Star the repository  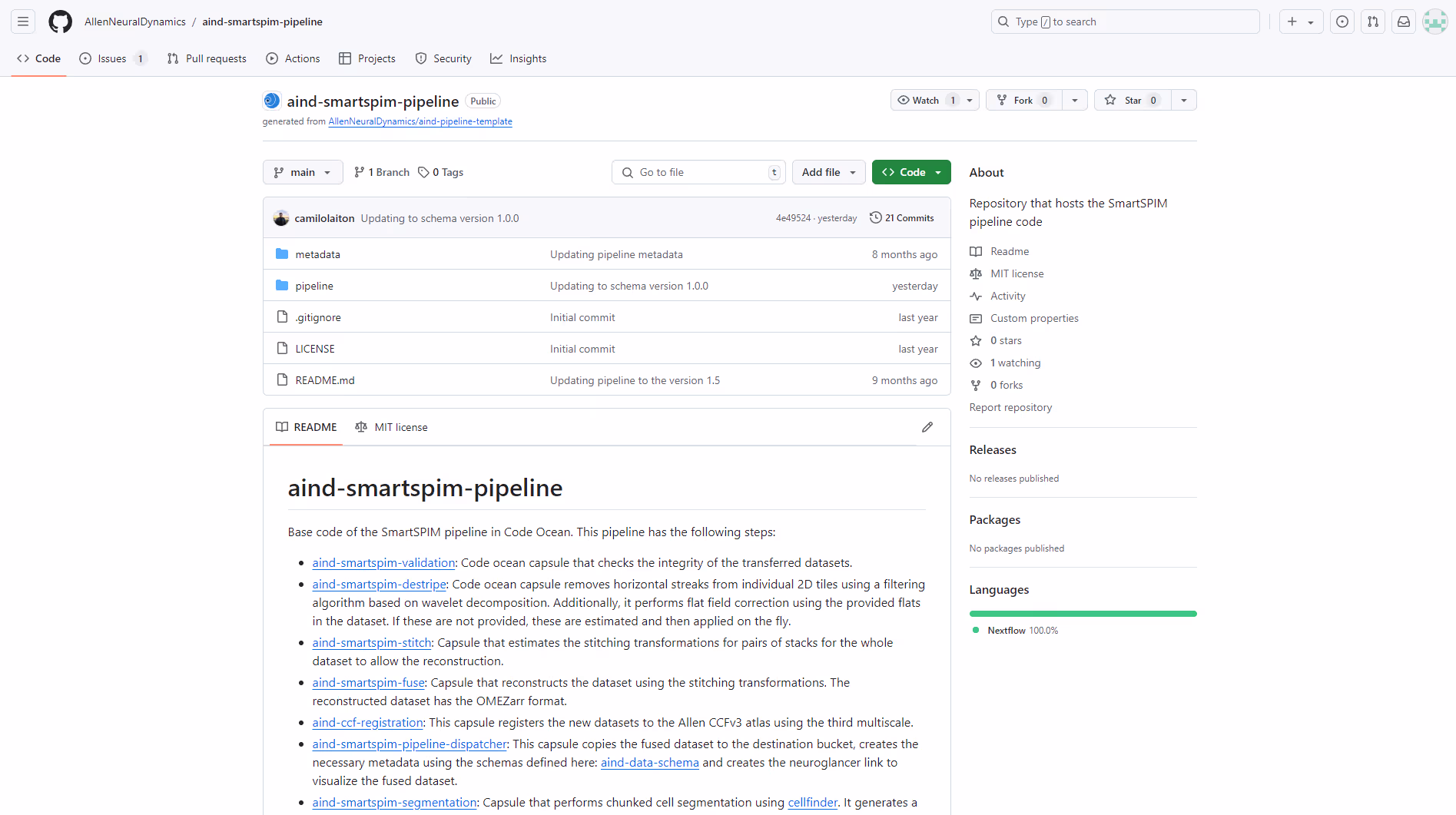[x=1133, y=100]
